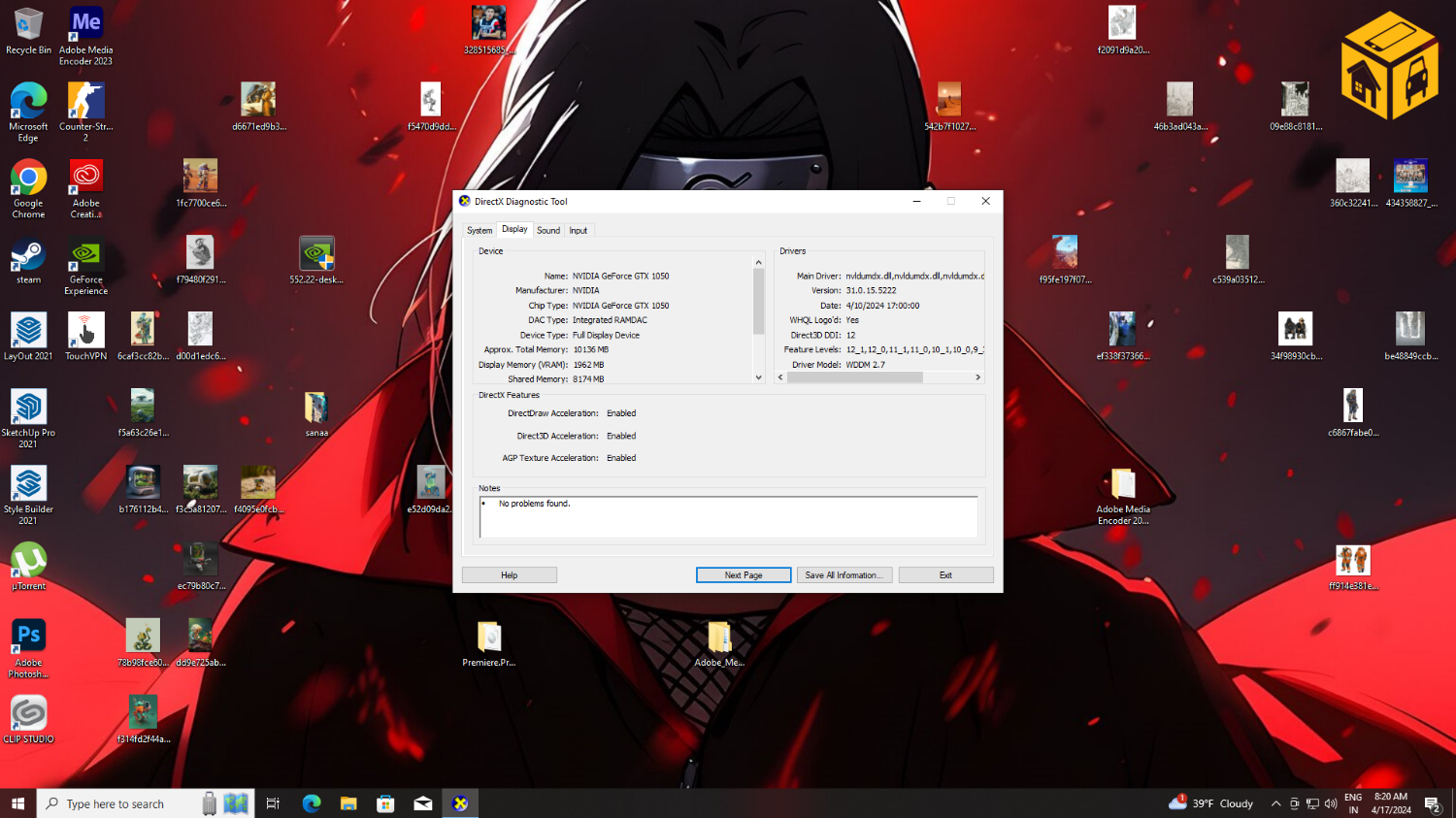
Task: Open the Recycle Bin desktop icon
Action: (28, 31)
